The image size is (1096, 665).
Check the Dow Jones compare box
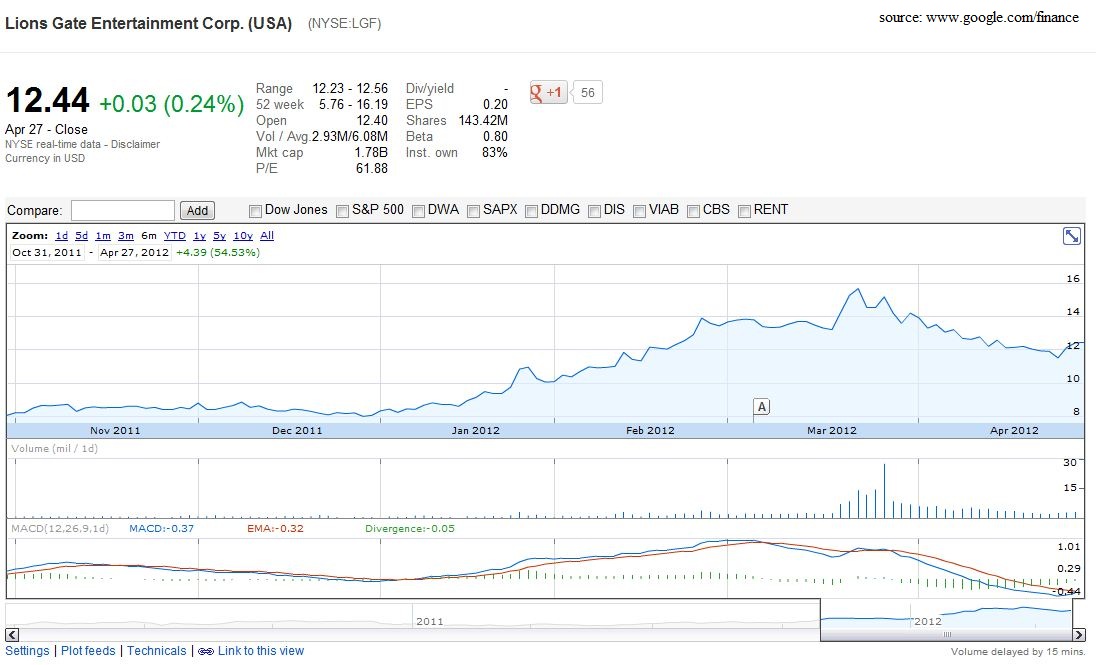[255, 211]
